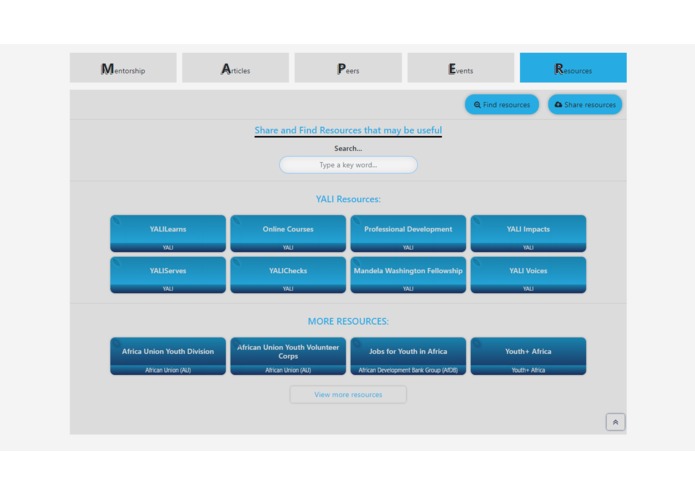The width and height of the screenshot is (695, 494).
Task: Click the corner icon on YALIServes card
Action: 116,262
